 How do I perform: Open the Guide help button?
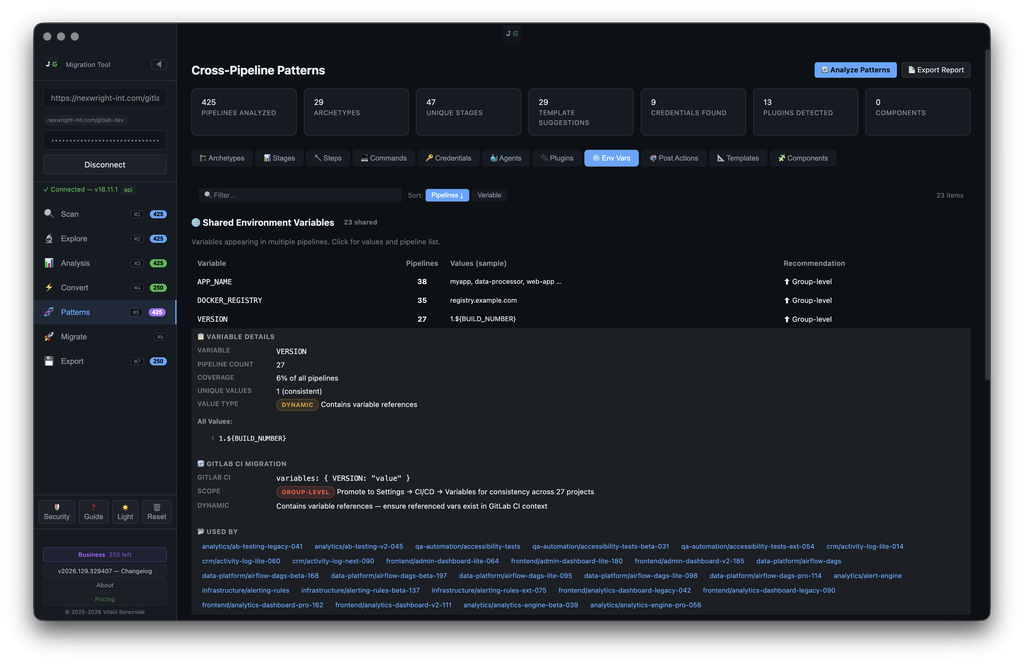[93, 511]
